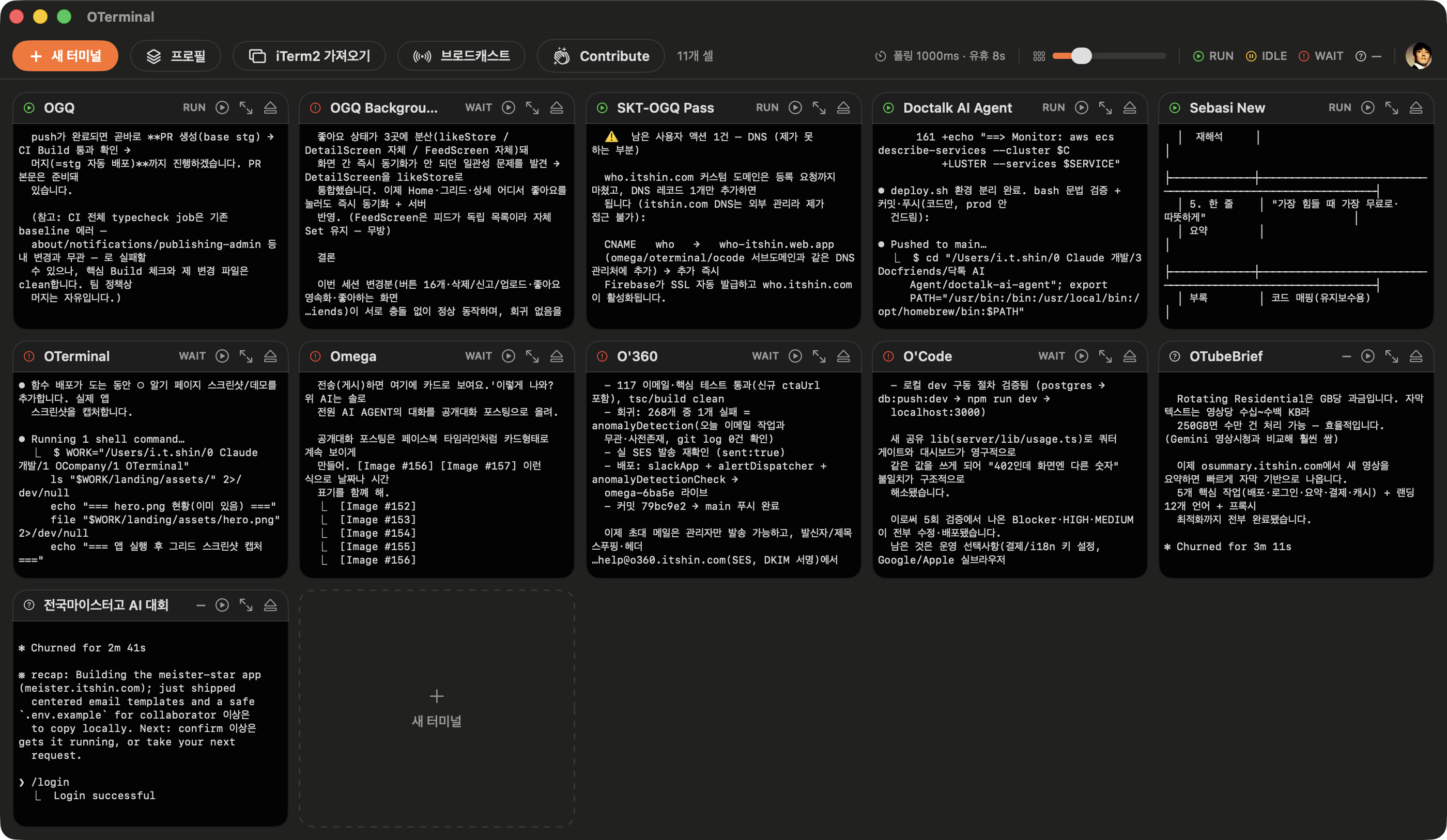Click the Sebasi New cell title
The image size is (1447, 840).
point(1227,107)
